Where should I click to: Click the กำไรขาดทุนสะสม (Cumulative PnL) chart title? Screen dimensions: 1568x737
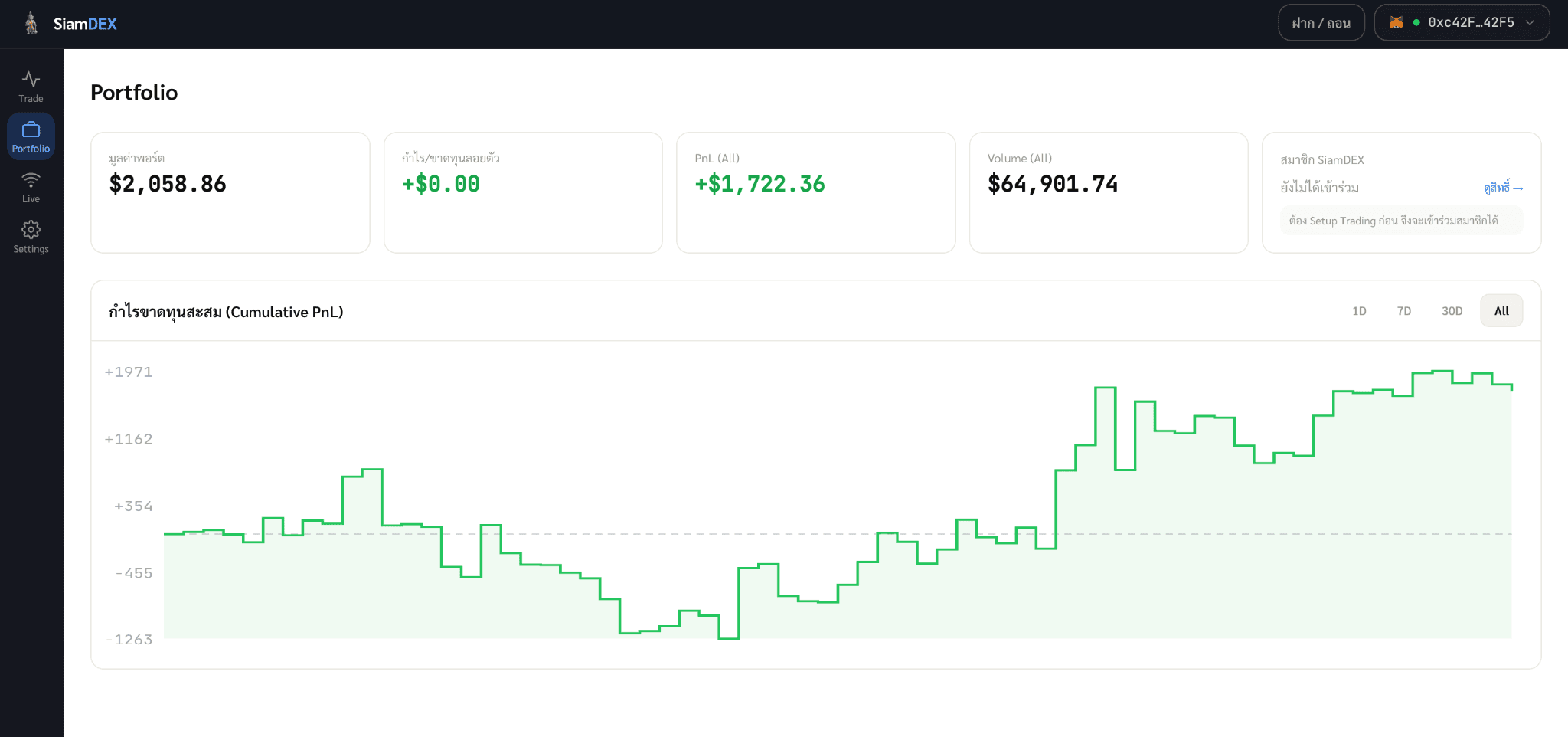tap(226, 312)
